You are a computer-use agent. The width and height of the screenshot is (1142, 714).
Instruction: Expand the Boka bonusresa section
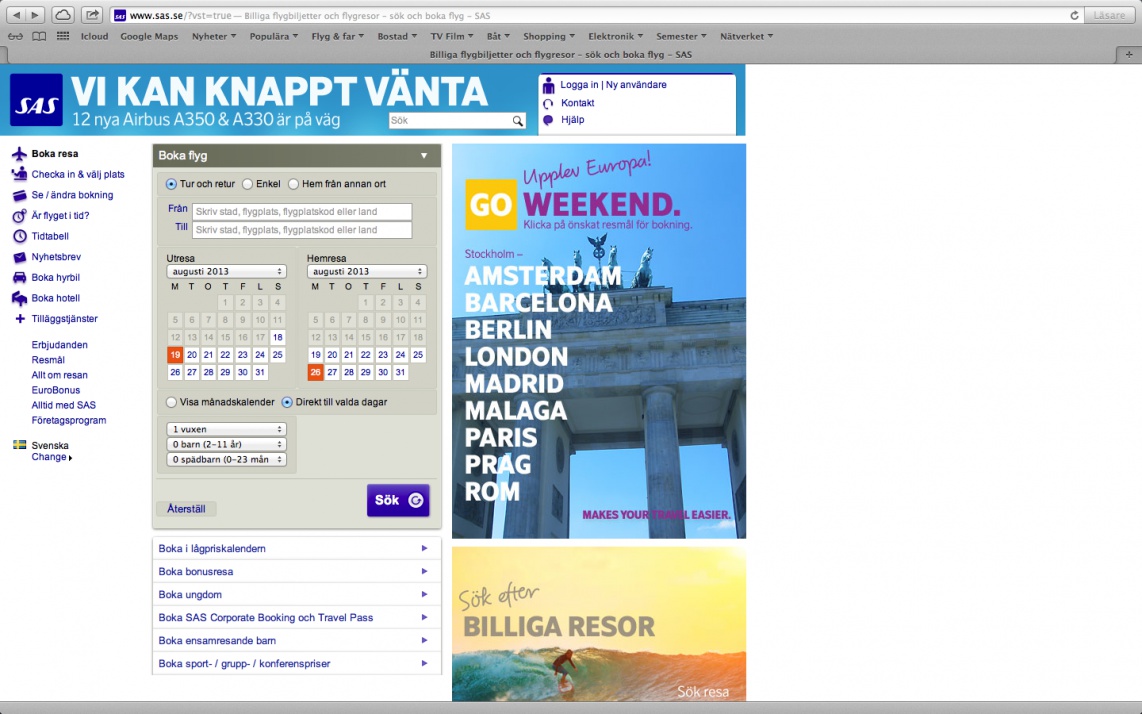296,572
